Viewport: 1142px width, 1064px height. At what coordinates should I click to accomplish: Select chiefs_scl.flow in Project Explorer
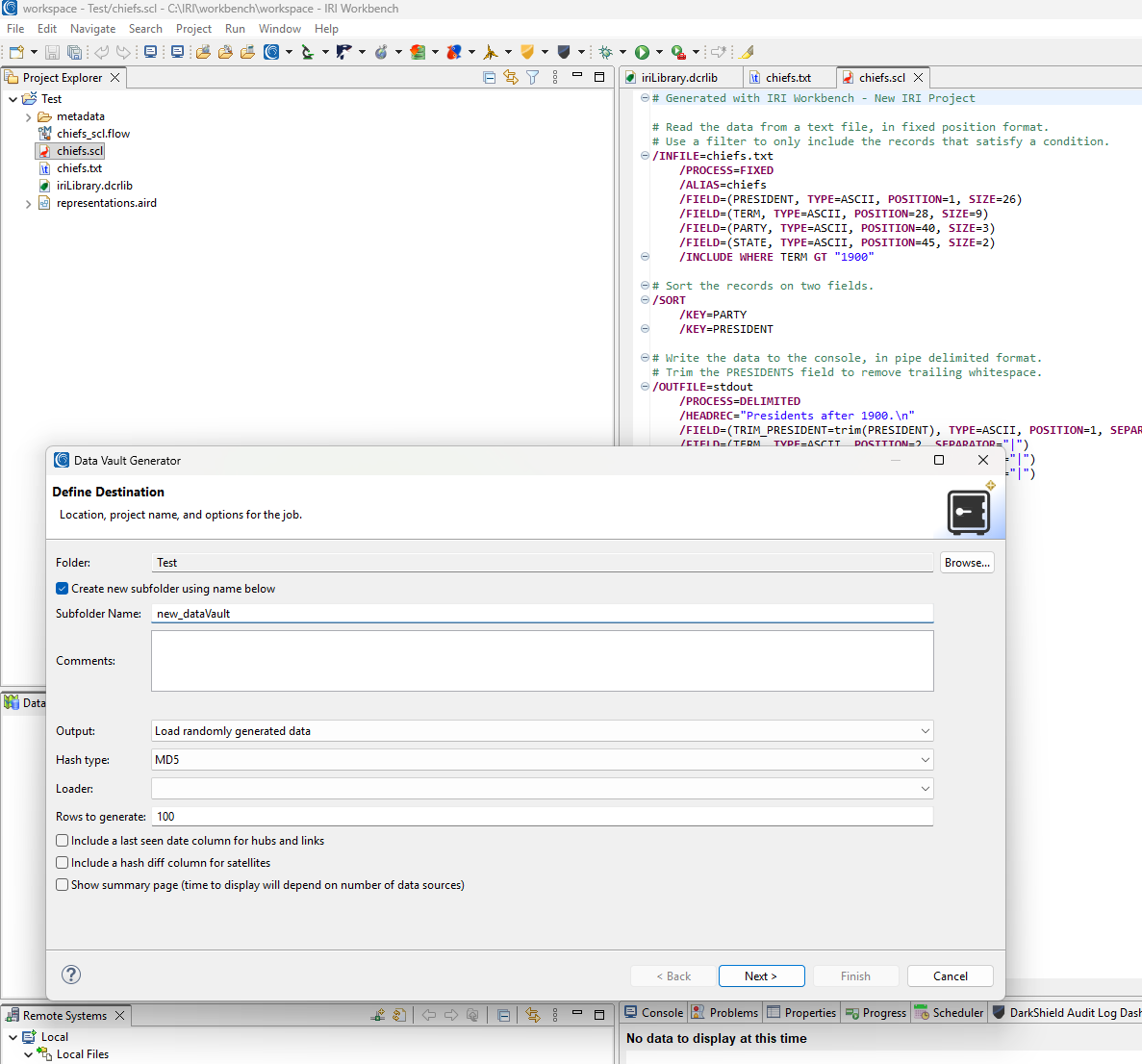(93, 134)
